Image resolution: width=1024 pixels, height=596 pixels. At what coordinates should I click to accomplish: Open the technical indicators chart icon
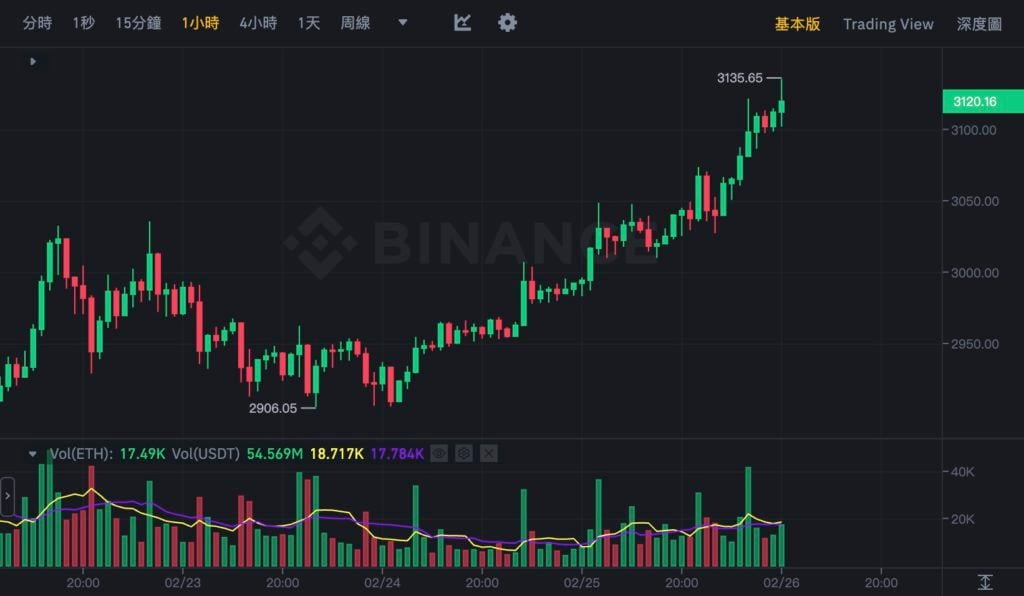point(462,23)
